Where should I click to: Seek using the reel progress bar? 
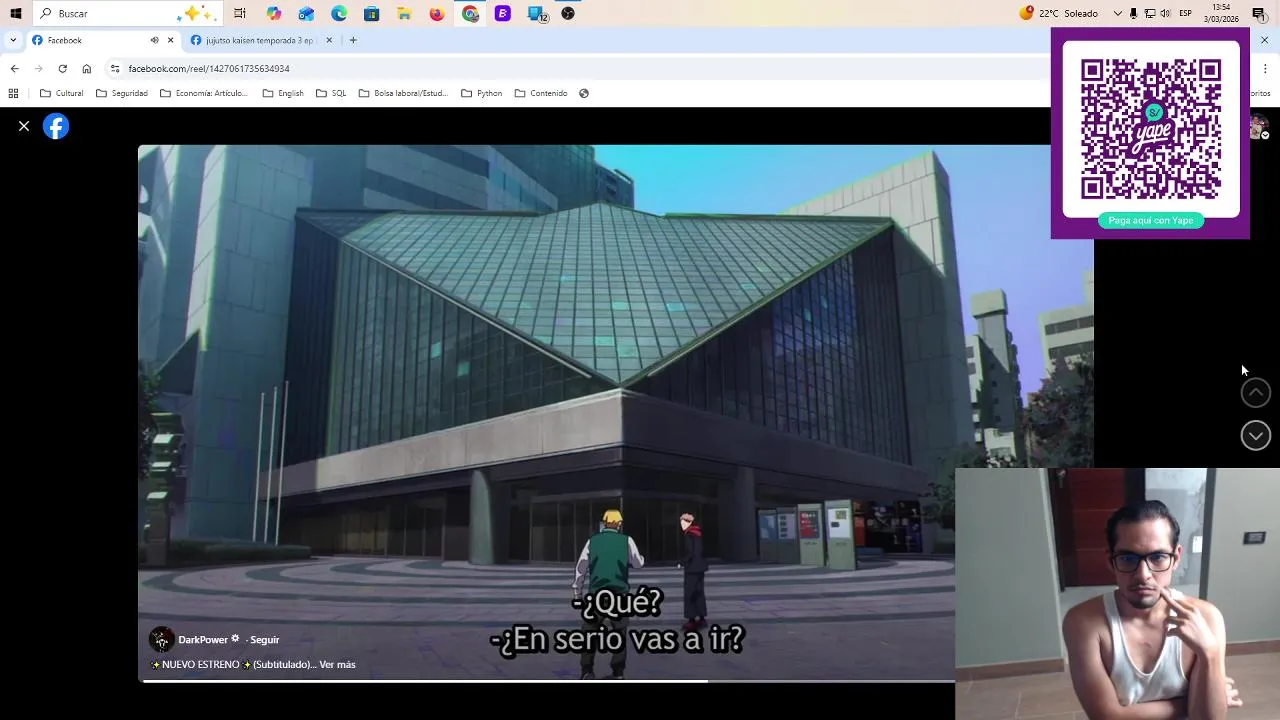[x=548, y=681]
